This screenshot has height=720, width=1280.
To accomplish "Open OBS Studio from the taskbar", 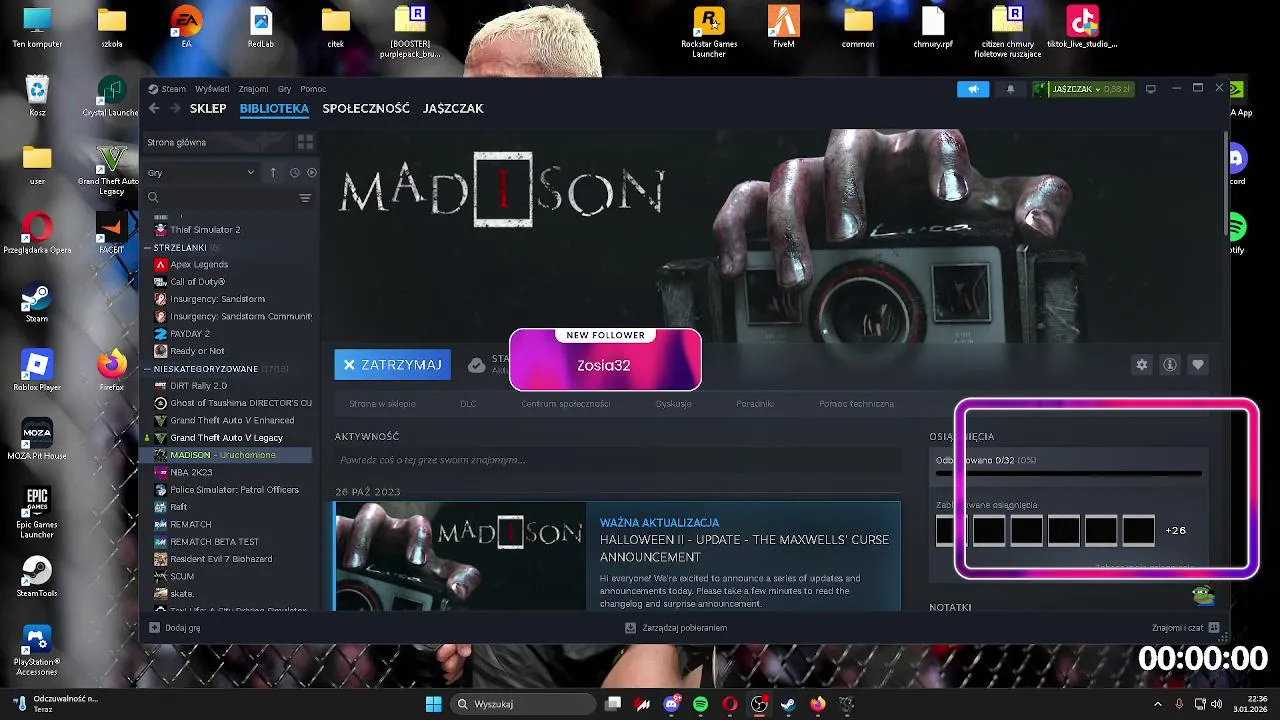I will (759, 704).
